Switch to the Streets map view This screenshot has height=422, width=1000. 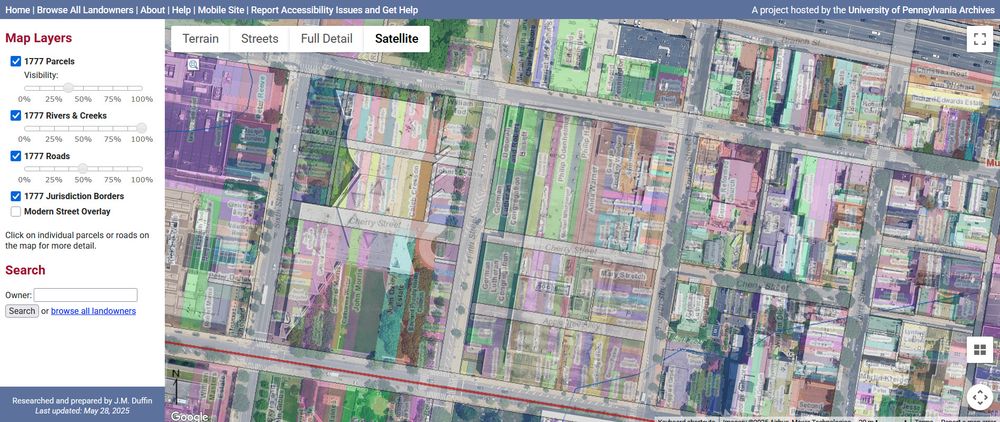tap(260, 39)
